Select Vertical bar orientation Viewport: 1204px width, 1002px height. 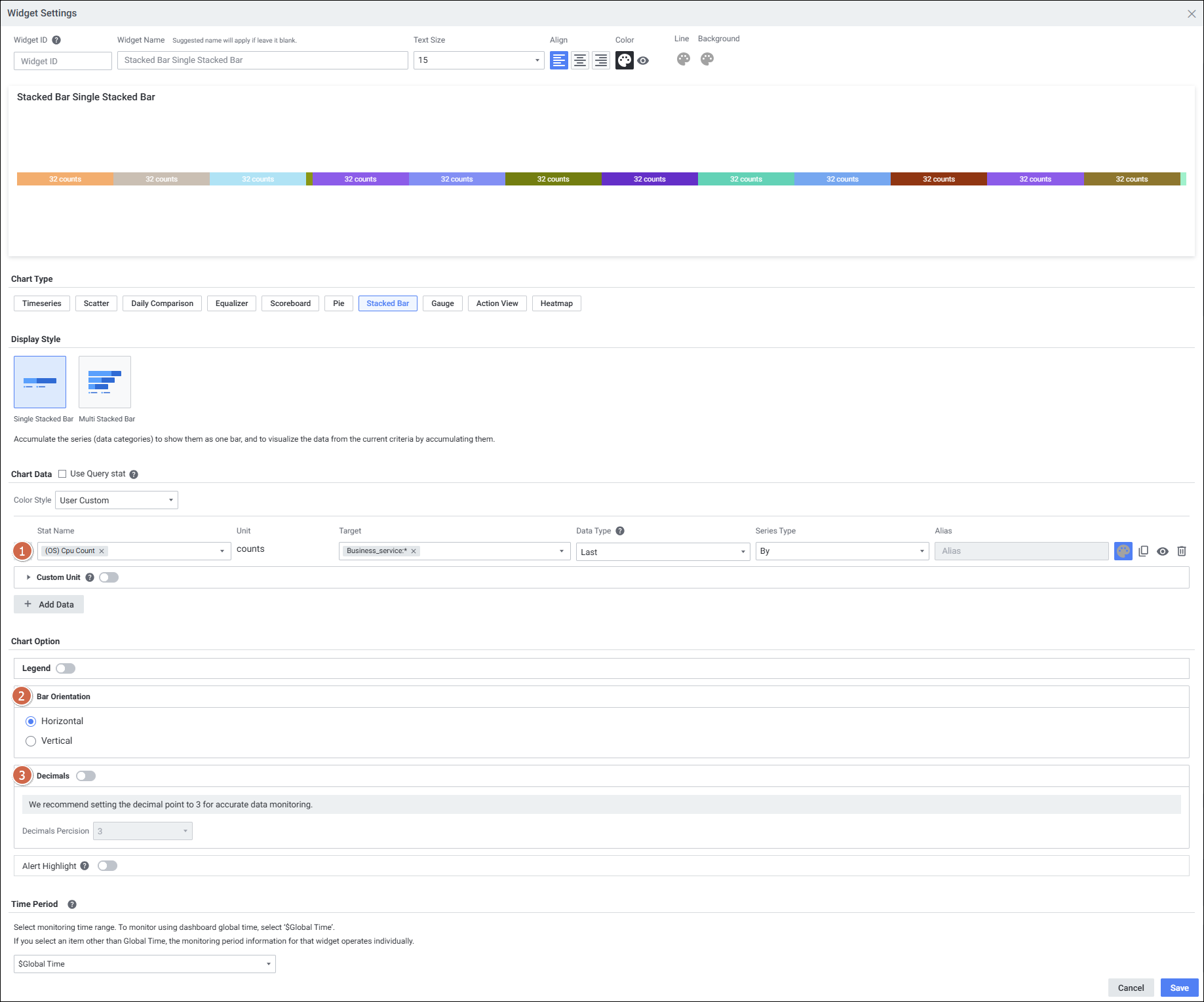click(x=31, y=741)
